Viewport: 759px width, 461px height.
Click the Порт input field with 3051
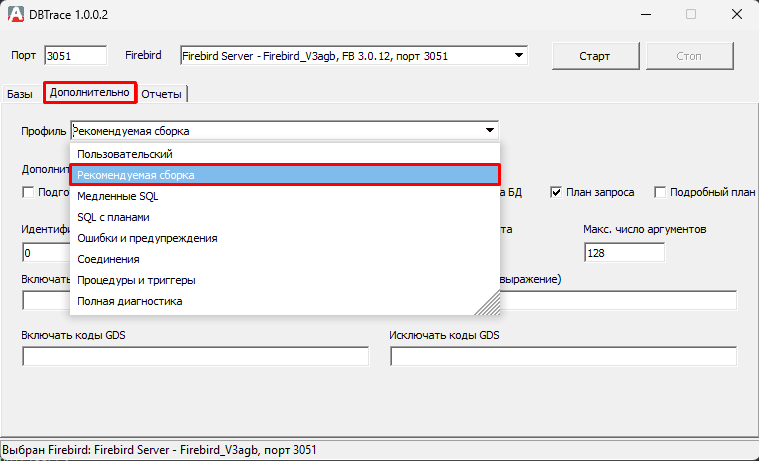(75, 56)
